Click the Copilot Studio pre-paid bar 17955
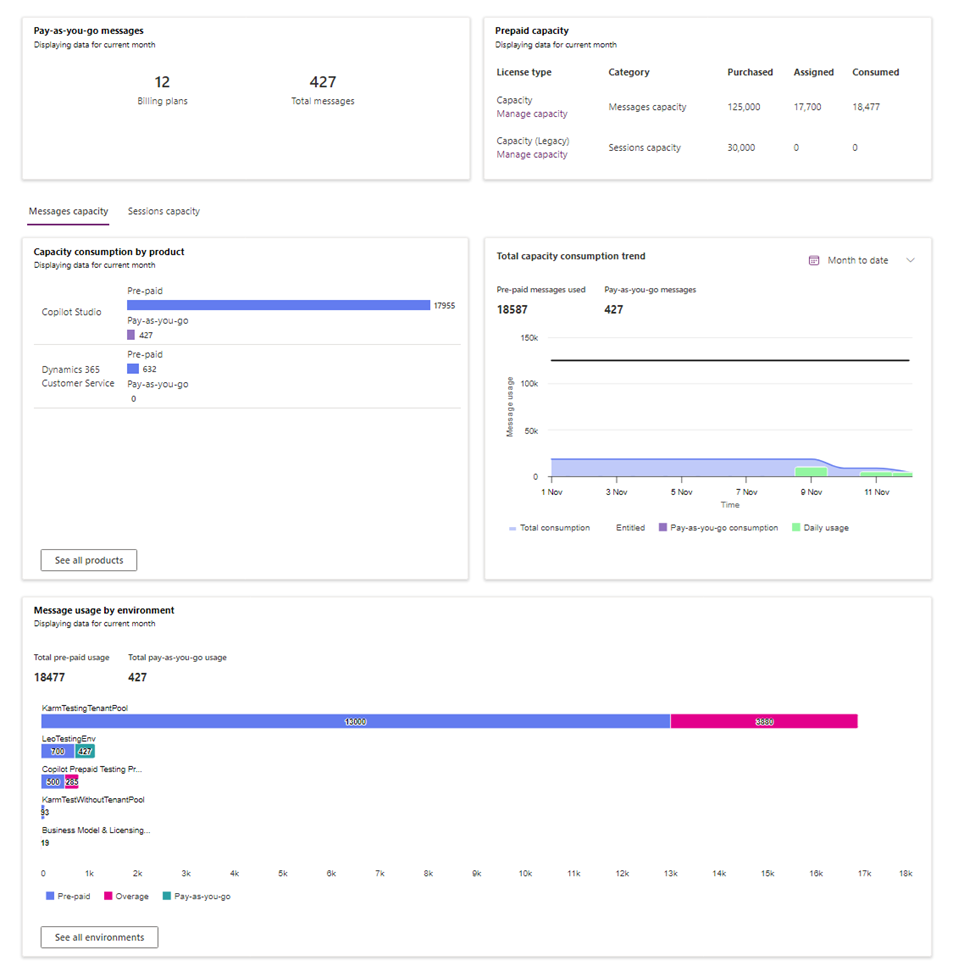Viewport: 975px width, 972px height. point(279,305)
